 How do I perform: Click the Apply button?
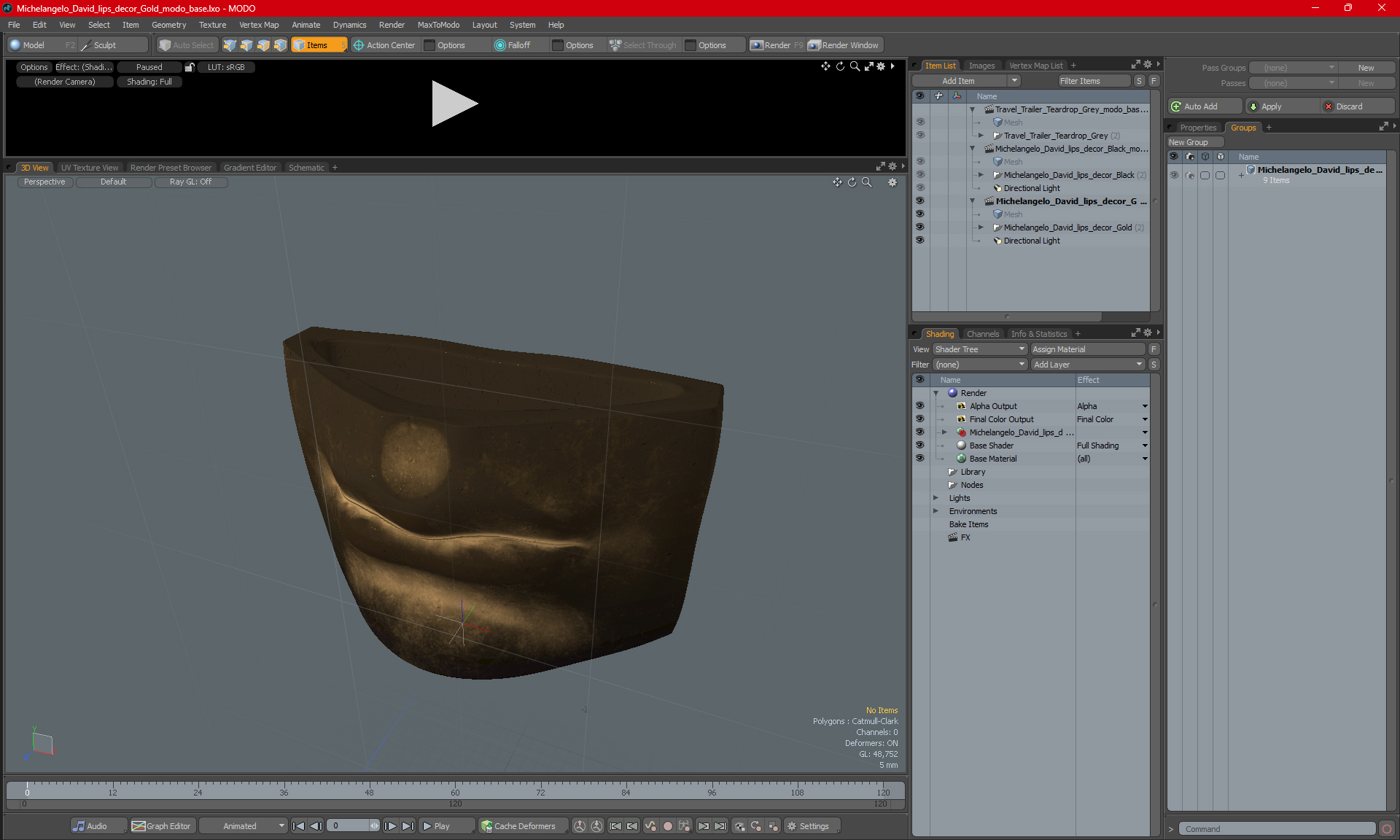tap(1281, 106)
